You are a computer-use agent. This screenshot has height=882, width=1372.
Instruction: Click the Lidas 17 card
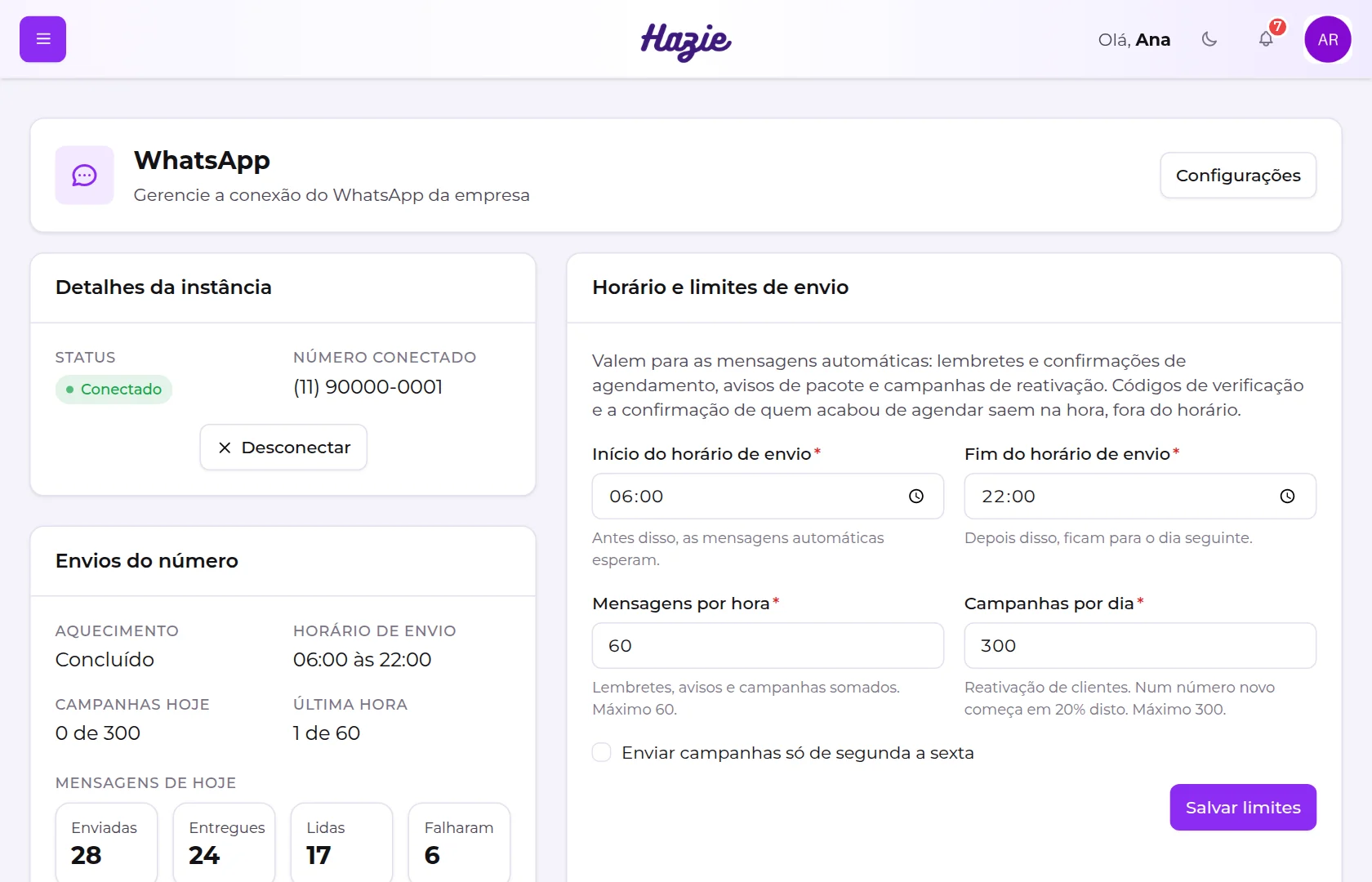tap(341, 843)
